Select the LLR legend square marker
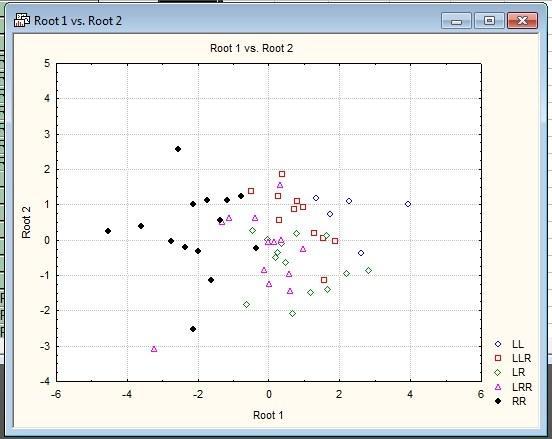Screen dimensions: 552x439 (498, 358)
